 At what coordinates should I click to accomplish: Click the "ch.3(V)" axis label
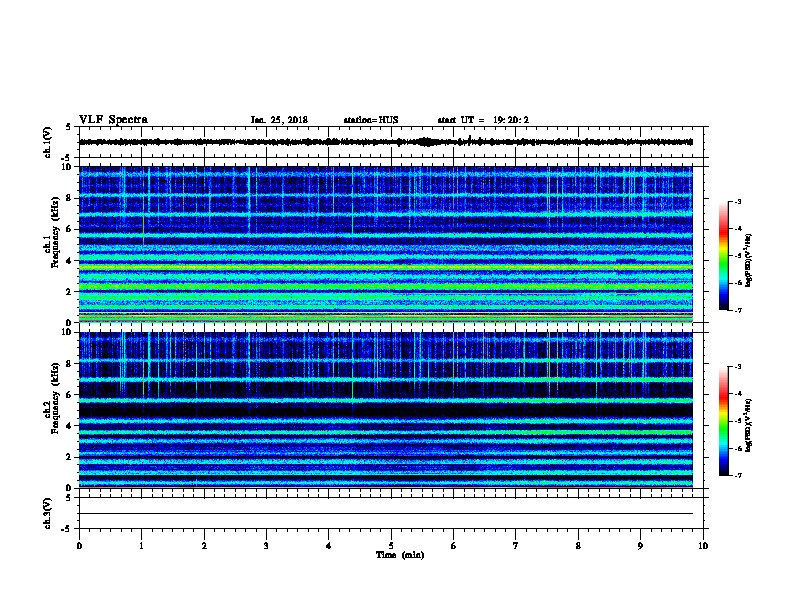pyautogui.click(x=48, y=513)
